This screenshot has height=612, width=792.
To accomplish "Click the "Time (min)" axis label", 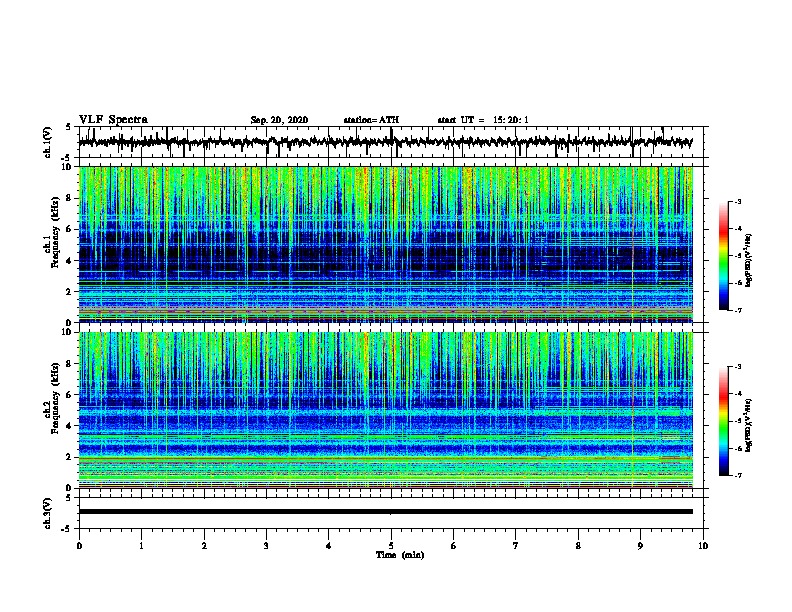I will click(x=400, y=555).
